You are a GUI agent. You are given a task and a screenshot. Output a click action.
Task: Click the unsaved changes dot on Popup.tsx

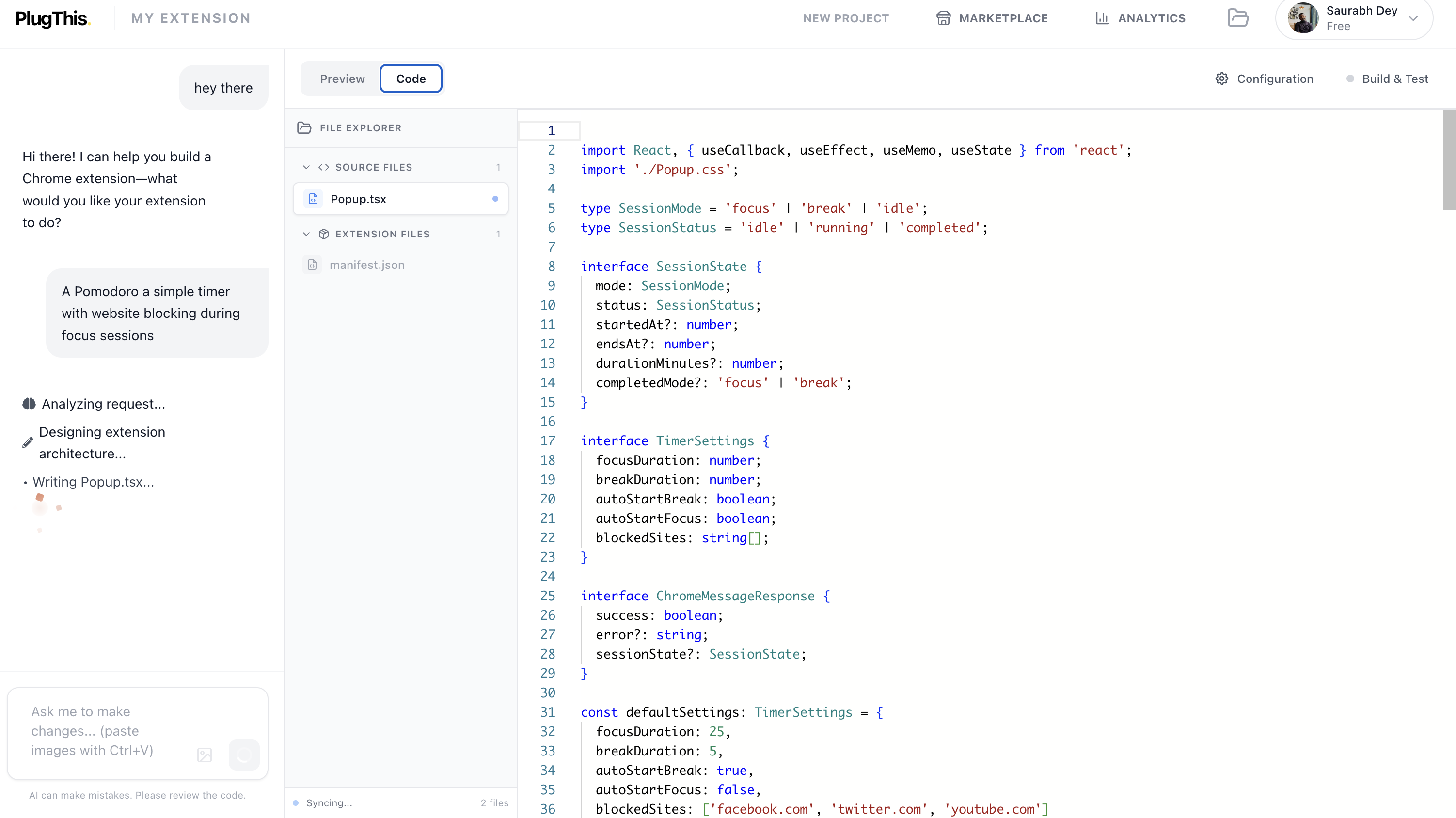tap(495, 198)
